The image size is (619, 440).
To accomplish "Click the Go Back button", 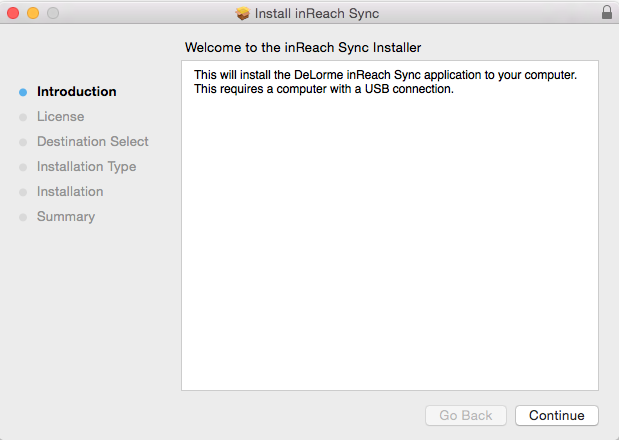I will pyautogui.click(x=466, y=415).
